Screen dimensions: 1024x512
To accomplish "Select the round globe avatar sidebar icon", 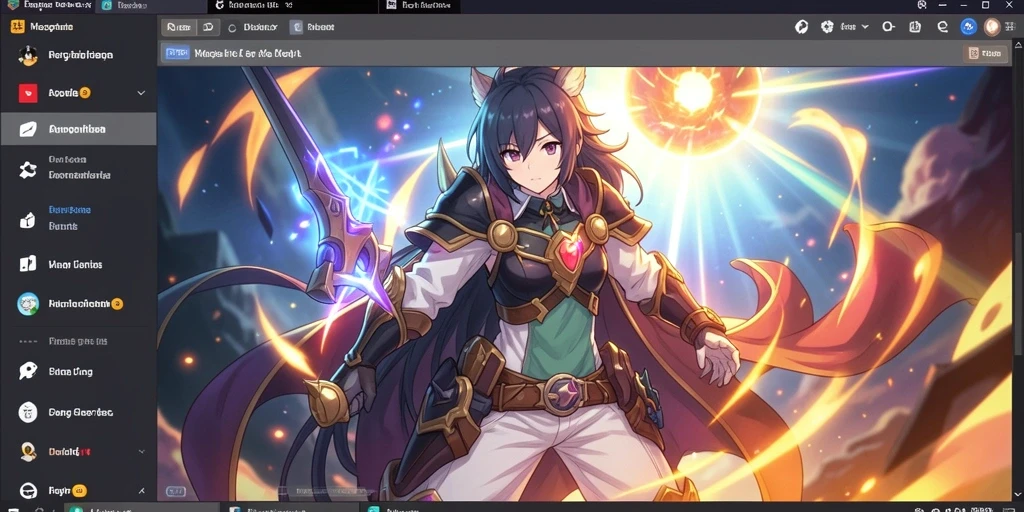I will (27, 304).
